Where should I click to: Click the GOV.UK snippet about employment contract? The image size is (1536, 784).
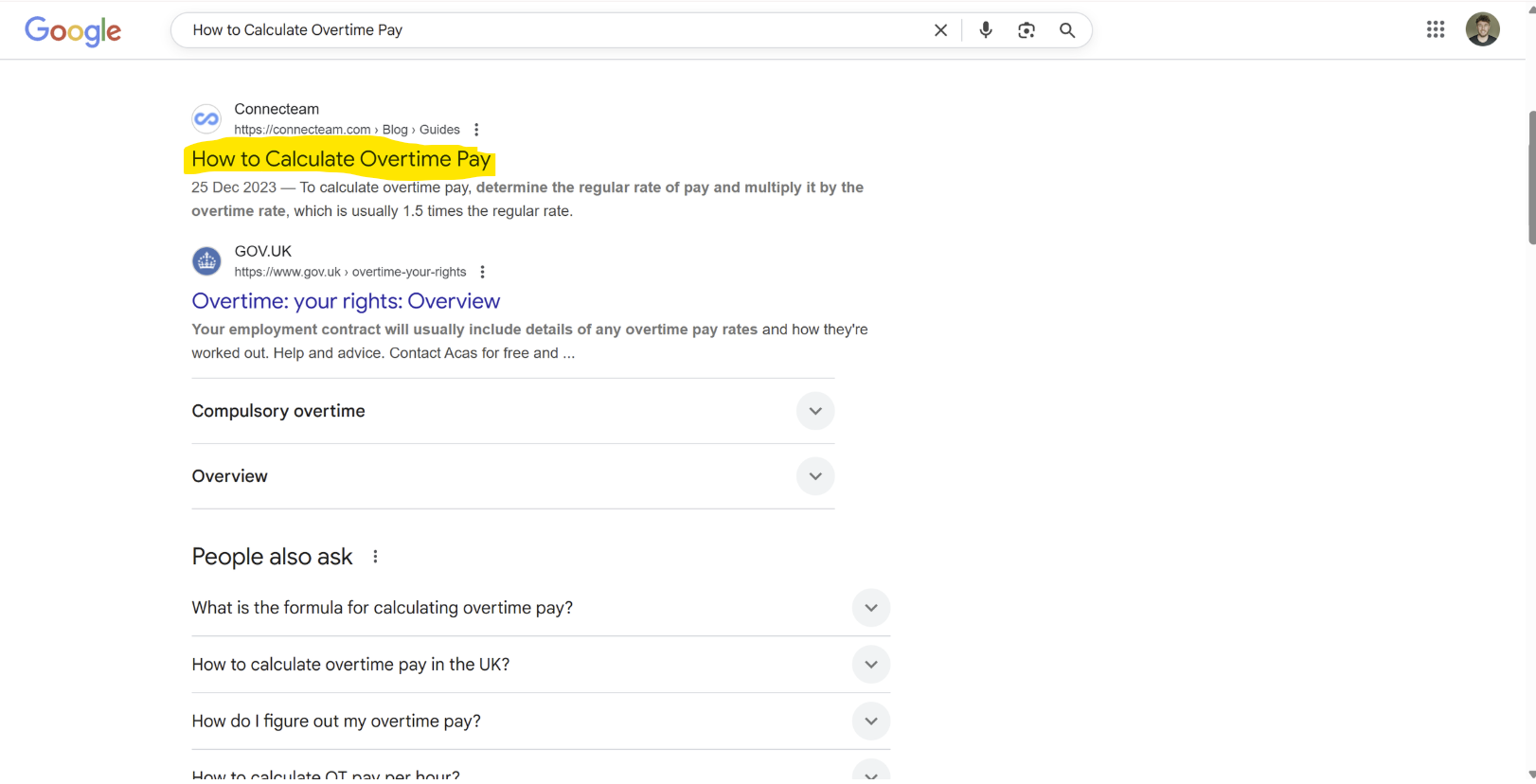pyautogui.click(x=529, y=341)
